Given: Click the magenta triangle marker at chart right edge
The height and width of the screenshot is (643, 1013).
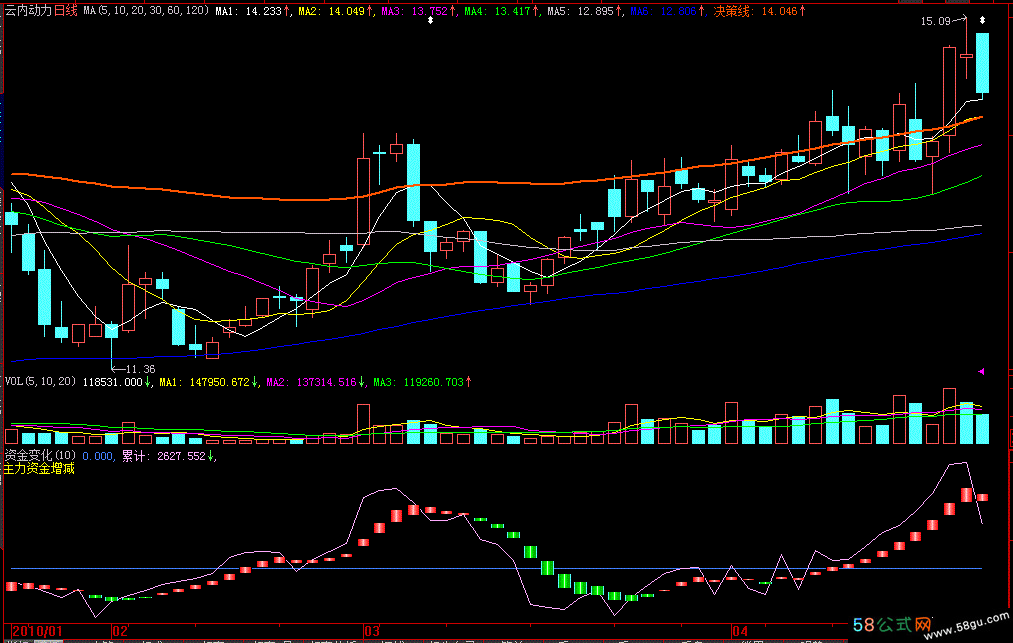Looking at the screenshot, I should (981, 371).
